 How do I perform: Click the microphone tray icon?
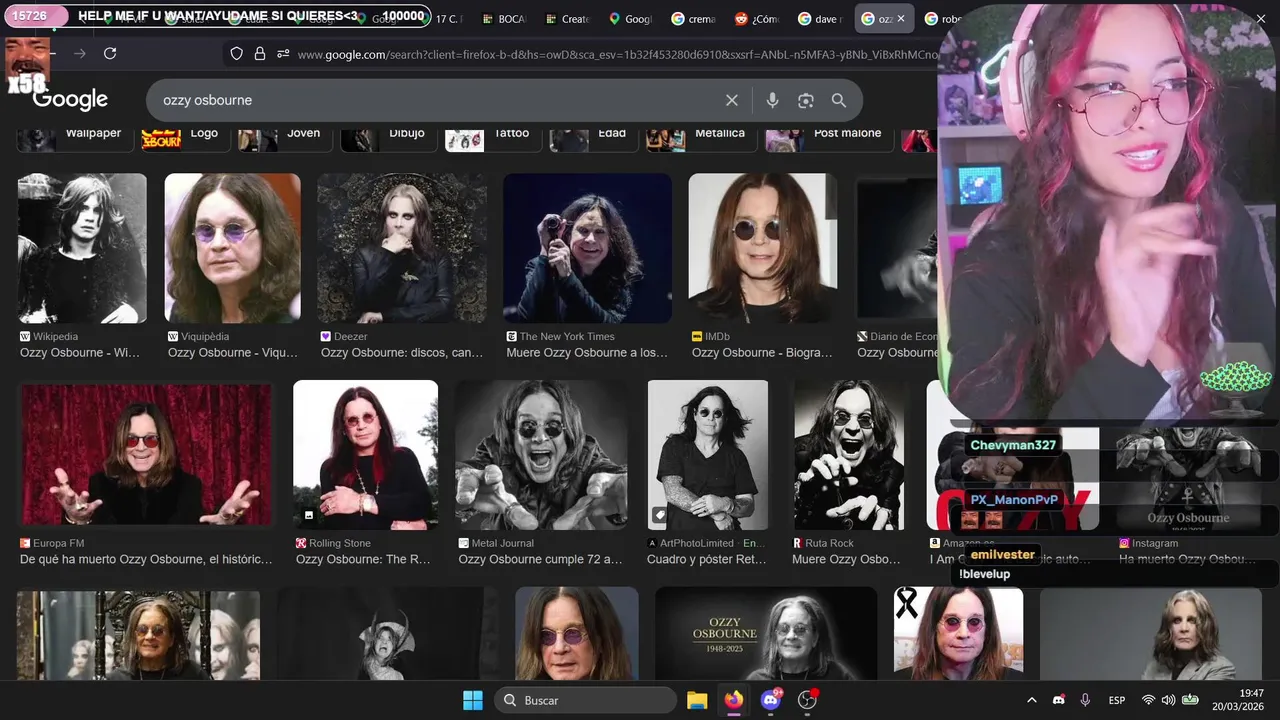[x=1085, y=700]
